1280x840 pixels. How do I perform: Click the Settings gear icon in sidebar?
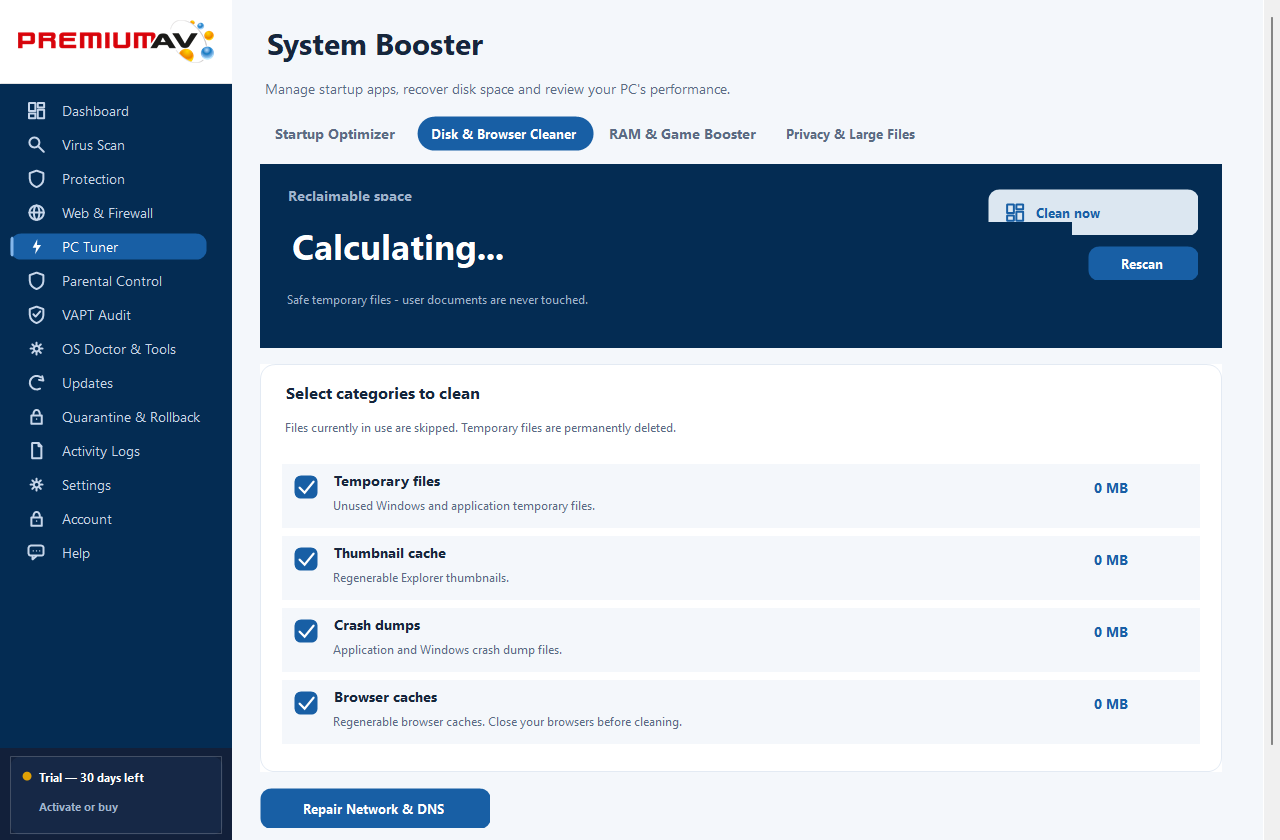[37, 485]
